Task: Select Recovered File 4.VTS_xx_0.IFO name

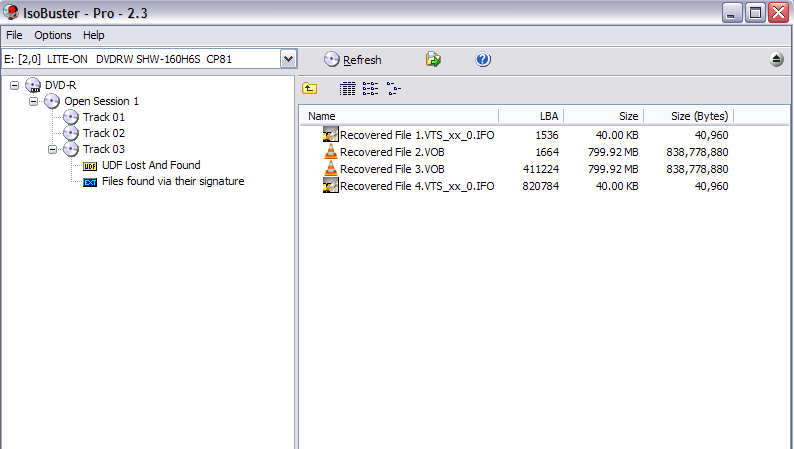Action: coord(417,186)
